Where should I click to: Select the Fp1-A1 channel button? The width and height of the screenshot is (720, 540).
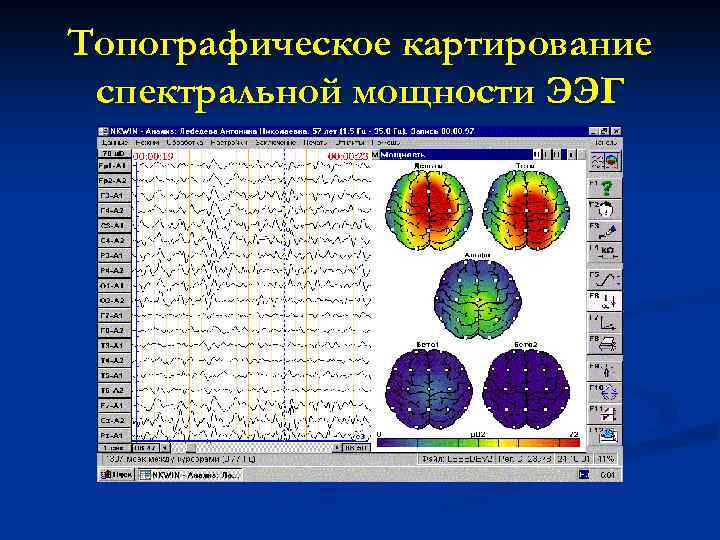[114, 166]
